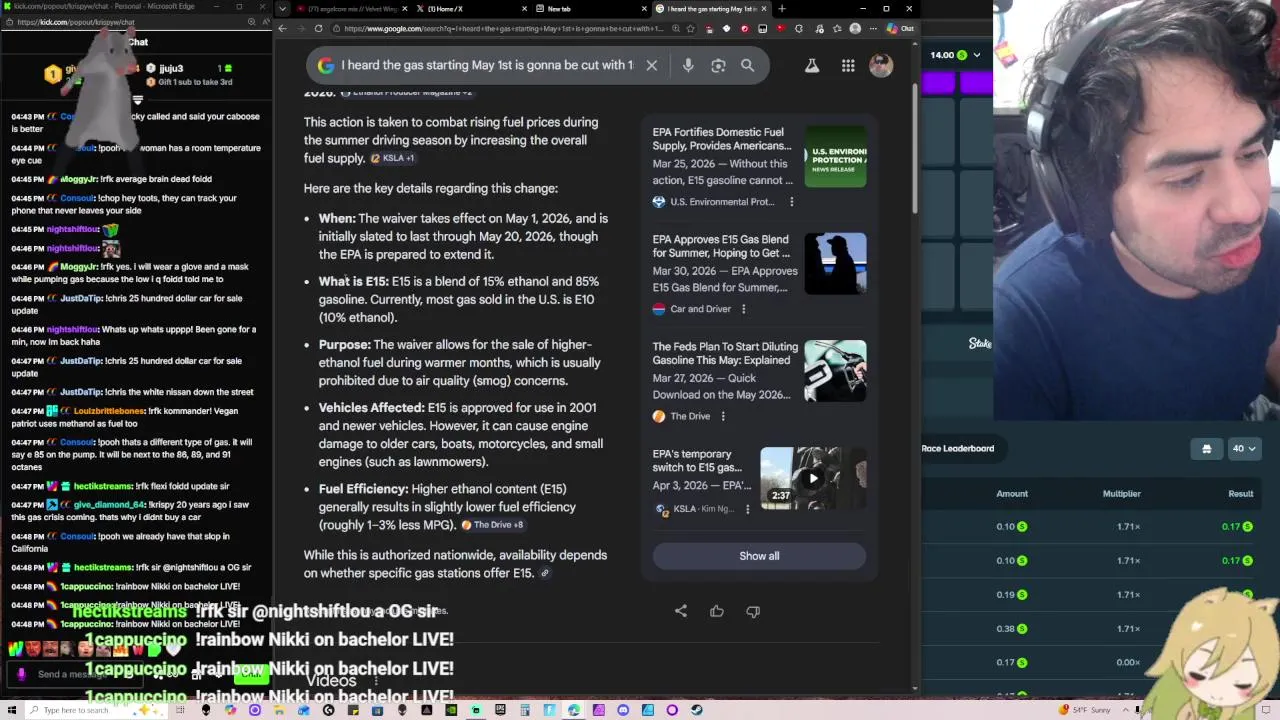
Task: Open a new browser tab
Action: [x=782, y=9]
